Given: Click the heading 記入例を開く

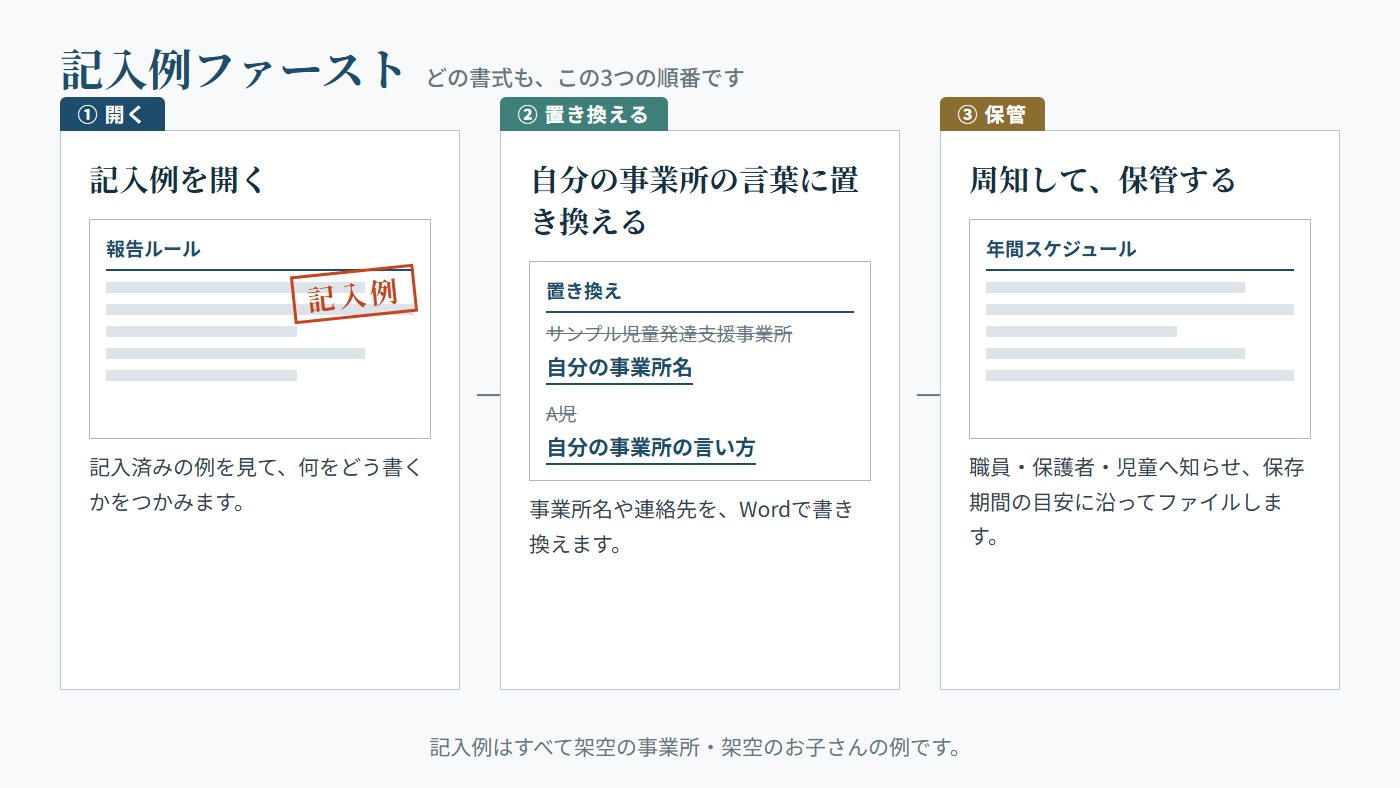Looking at the screenshot, I should [178, 180].
